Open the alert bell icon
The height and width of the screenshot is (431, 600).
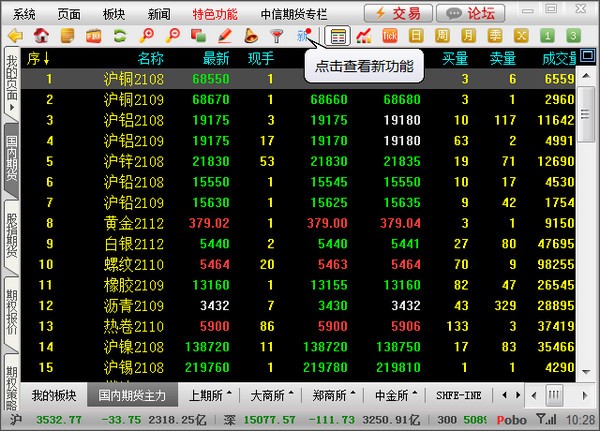(251, 36)
